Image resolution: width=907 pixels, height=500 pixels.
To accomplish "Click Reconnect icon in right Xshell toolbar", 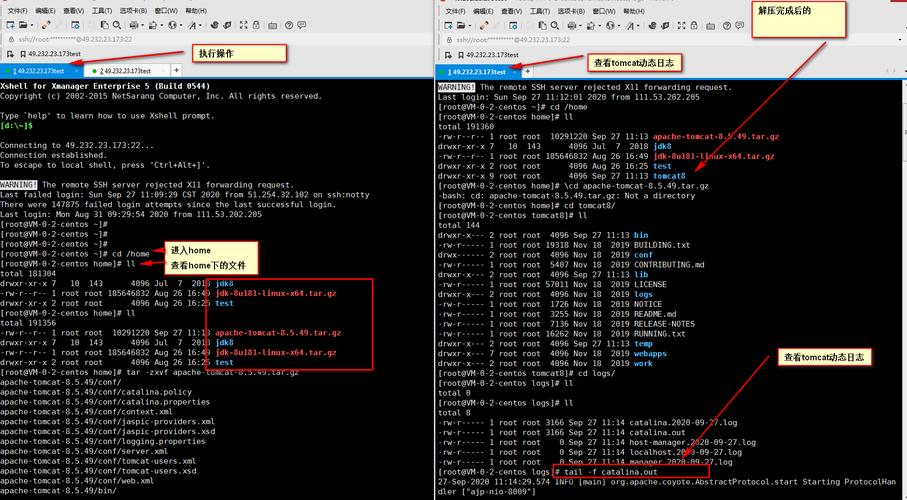I will coord(484,25).
